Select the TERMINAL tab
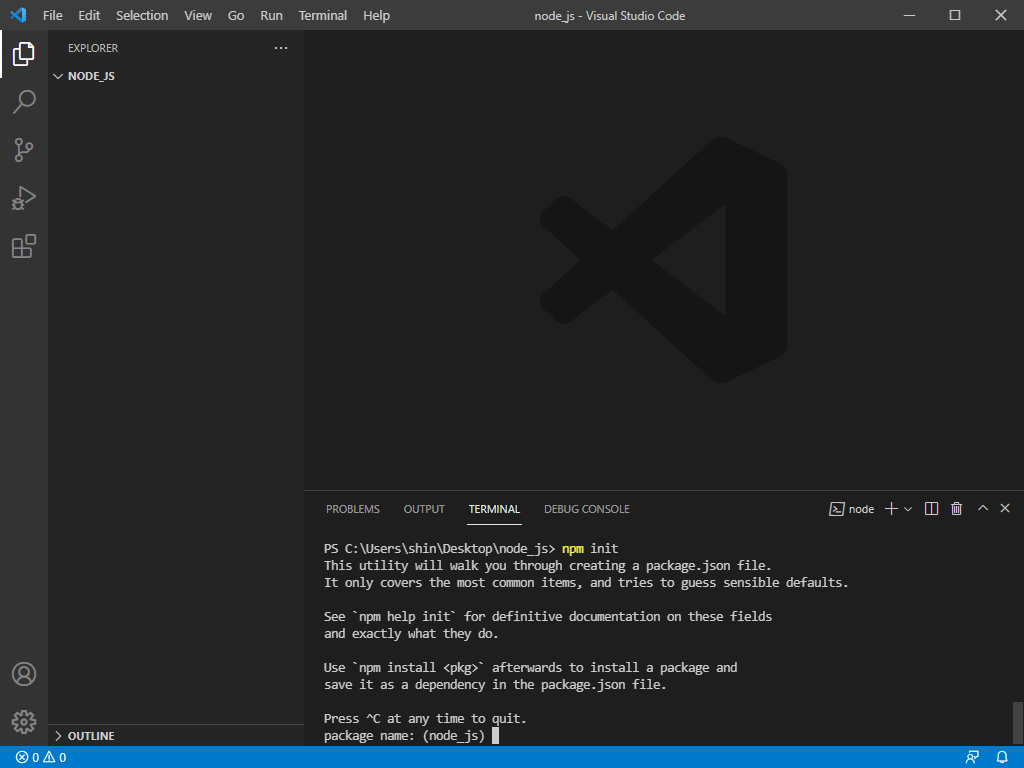The image size is (1024, 768). point(494,509)
